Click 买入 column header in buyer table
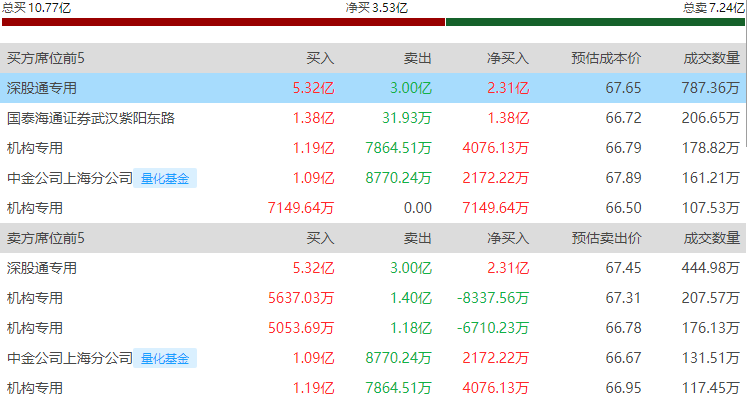This screenshot has height=399, width=747. 320,58
